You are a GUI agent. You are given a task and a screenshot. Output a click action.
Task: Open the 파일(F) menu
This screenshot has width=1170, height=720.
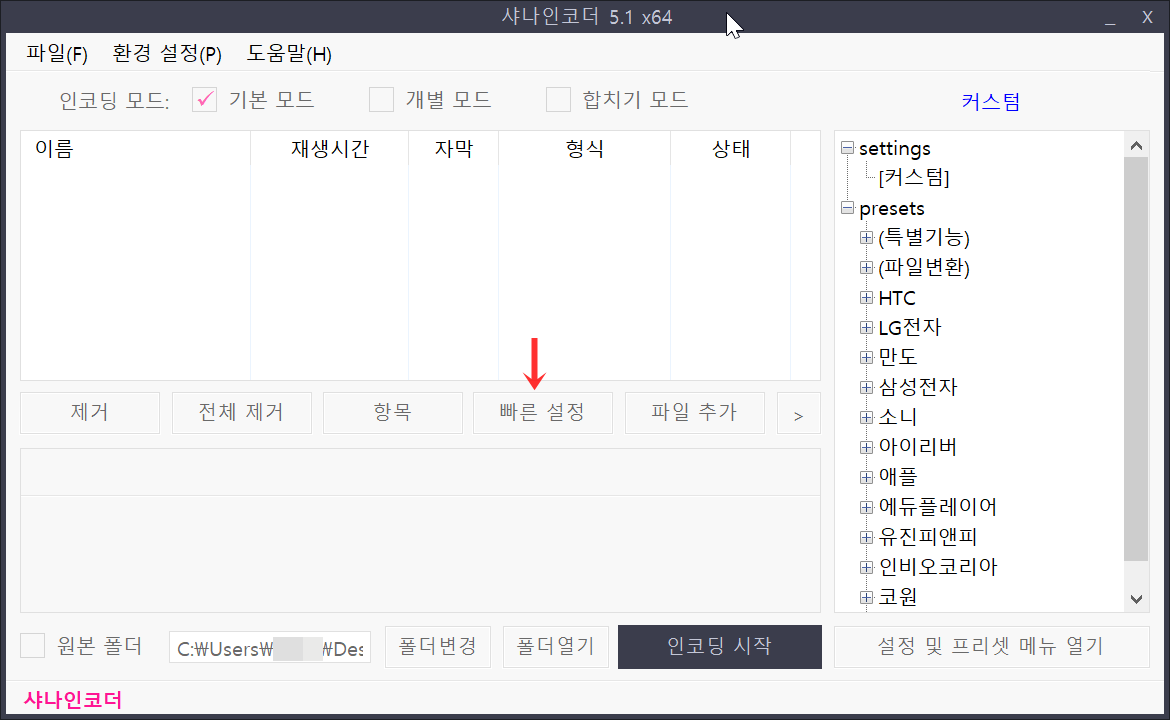point(57,54)
